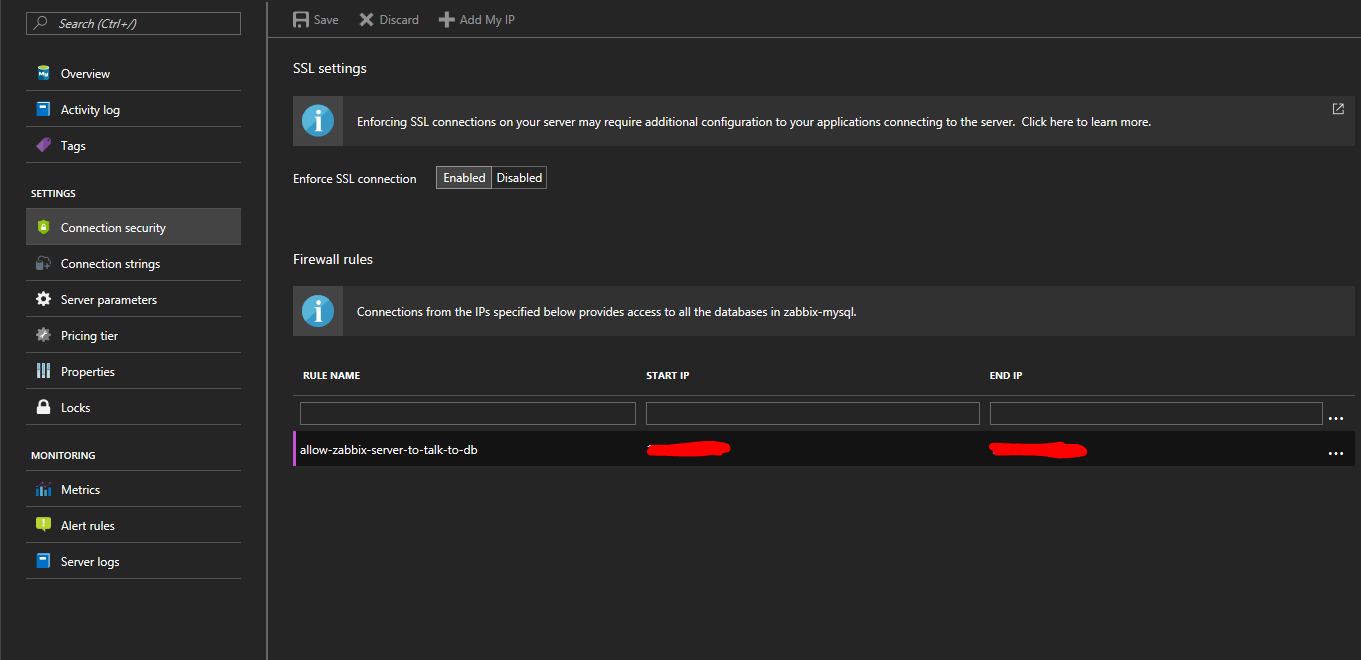
Task: Open ellipsis menu for new rule row
Action: tap(1336, 418)
